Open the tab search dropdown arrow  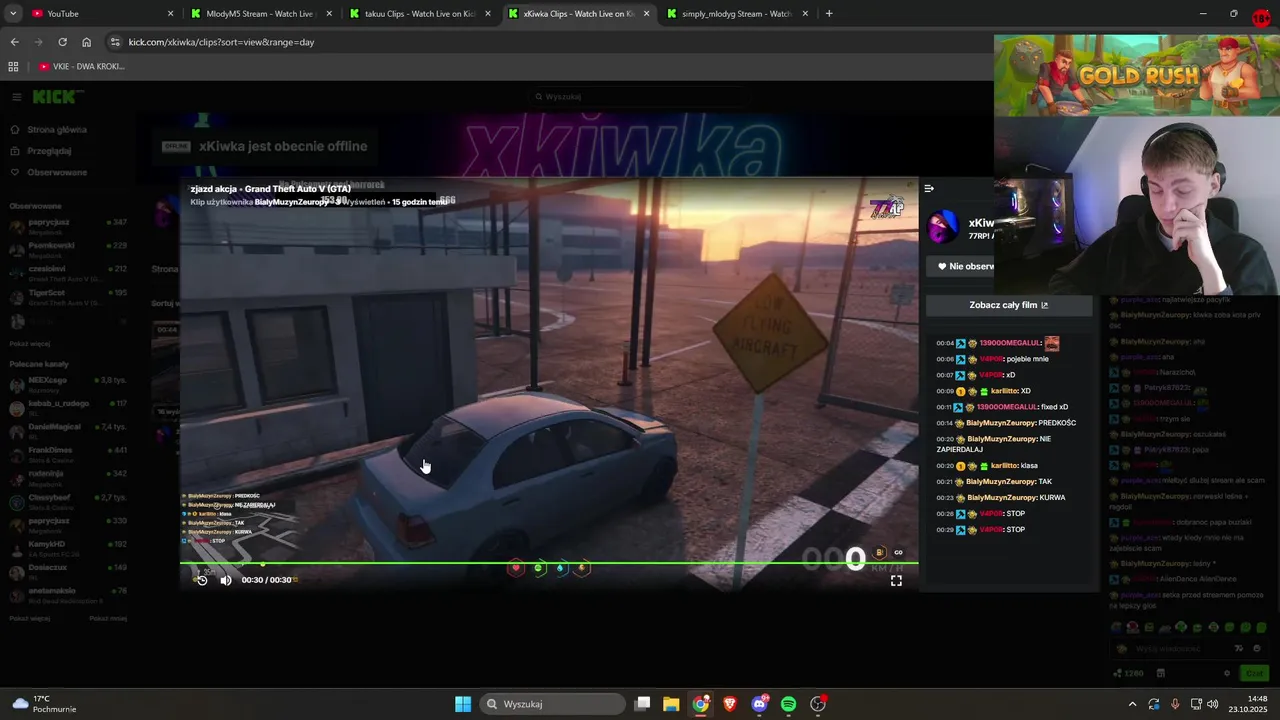pyautogui.click(x=12, y=14)
